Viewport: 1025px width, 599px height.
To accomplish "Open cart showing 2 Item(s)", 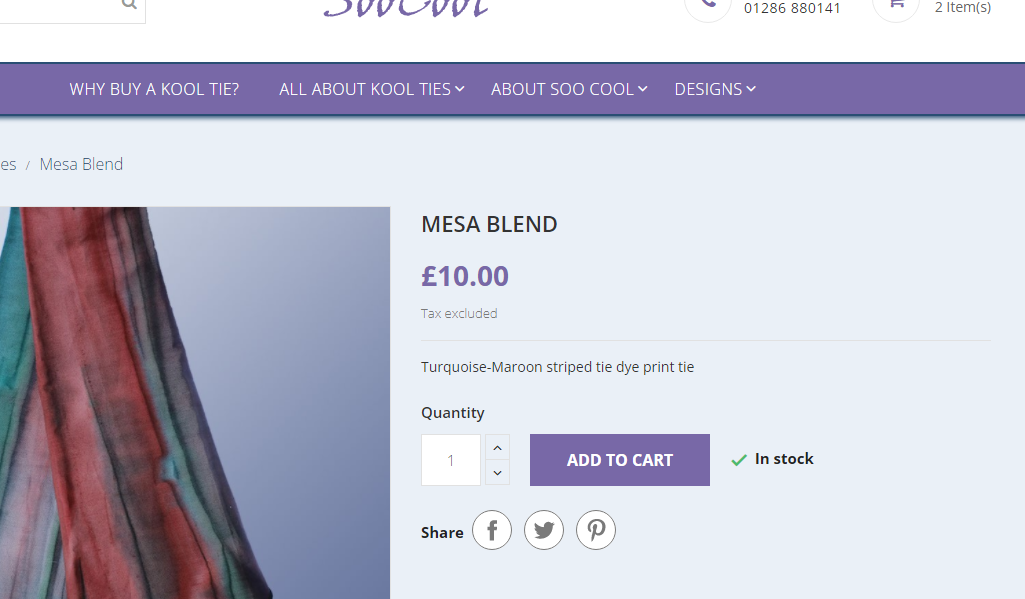I will pos(962,7).
